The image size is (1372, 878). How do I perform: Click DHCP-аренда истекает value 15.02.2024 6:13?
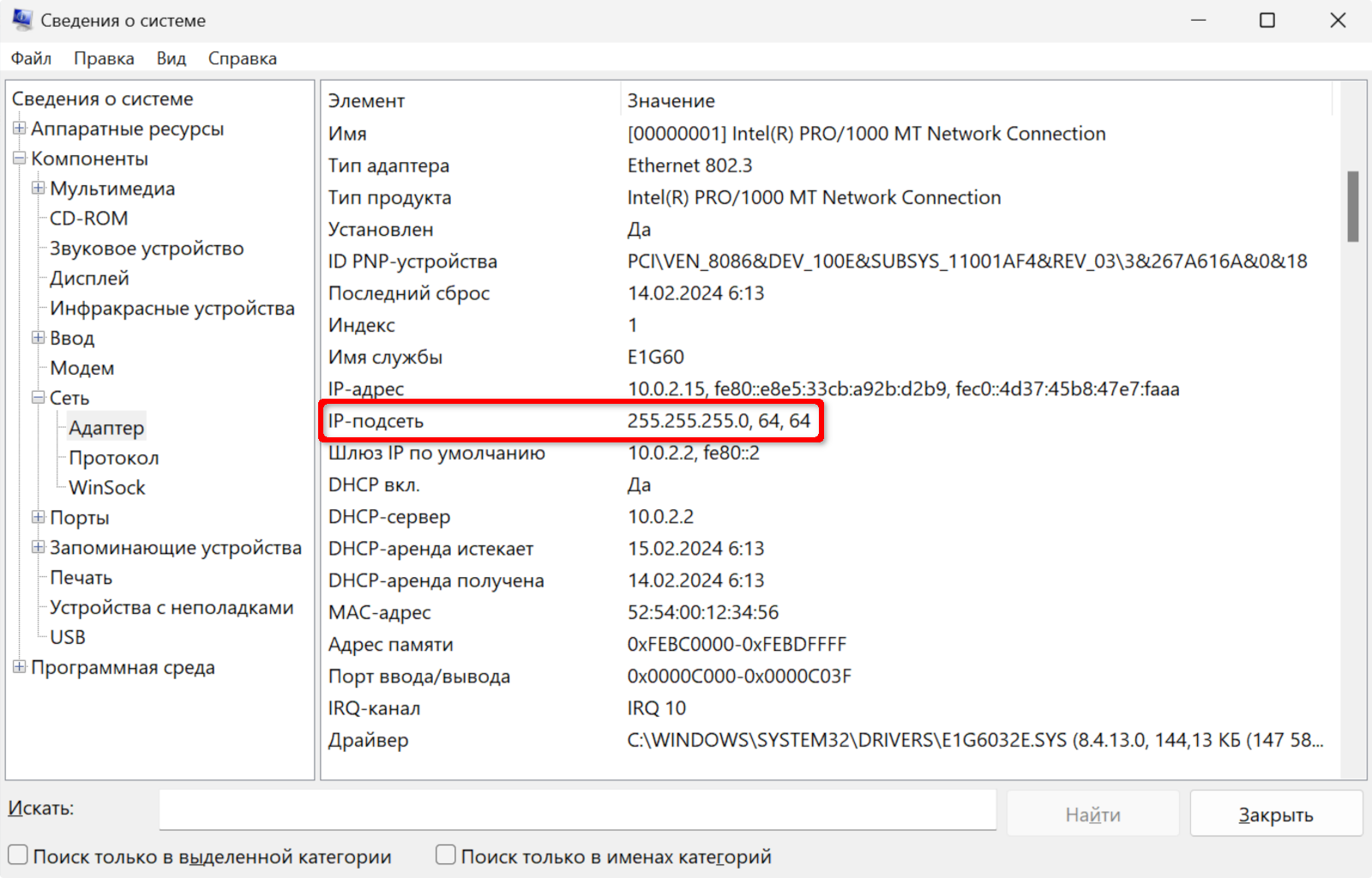click(695, 549)
